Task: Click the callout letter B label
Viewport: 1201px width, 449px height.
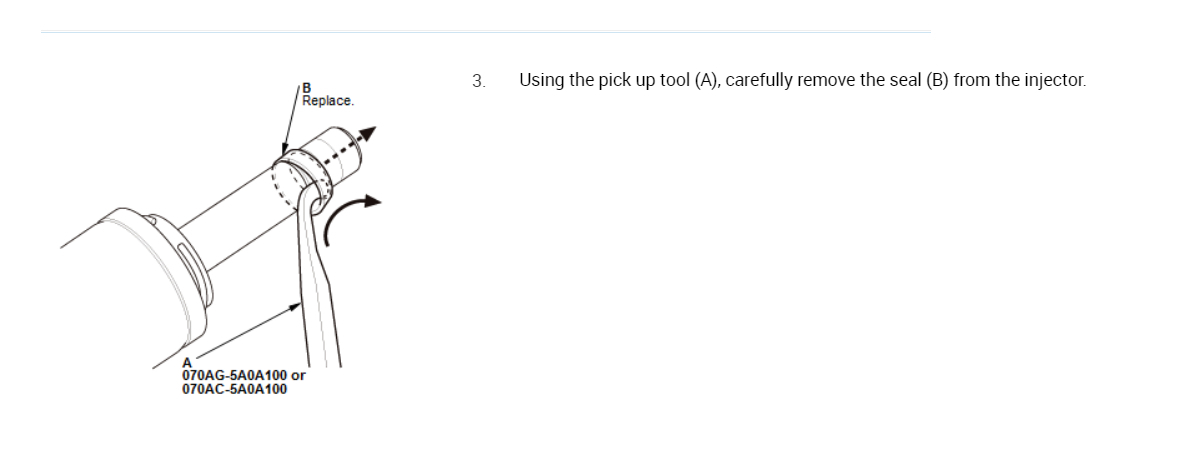Action: [x=306, y=88]
